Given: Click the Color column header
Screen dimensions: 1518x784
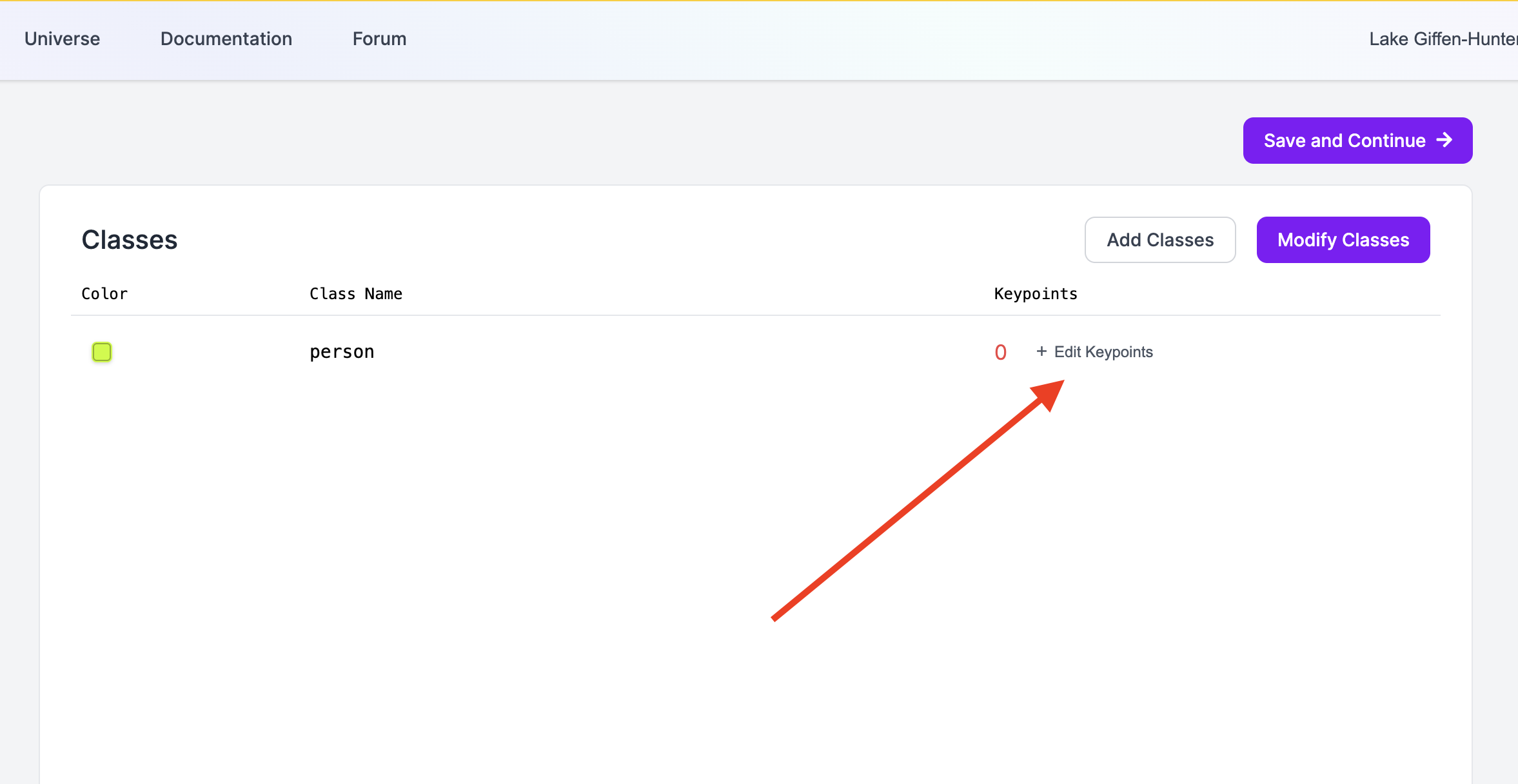Looking at the screenshot, I should click(104, 294).
